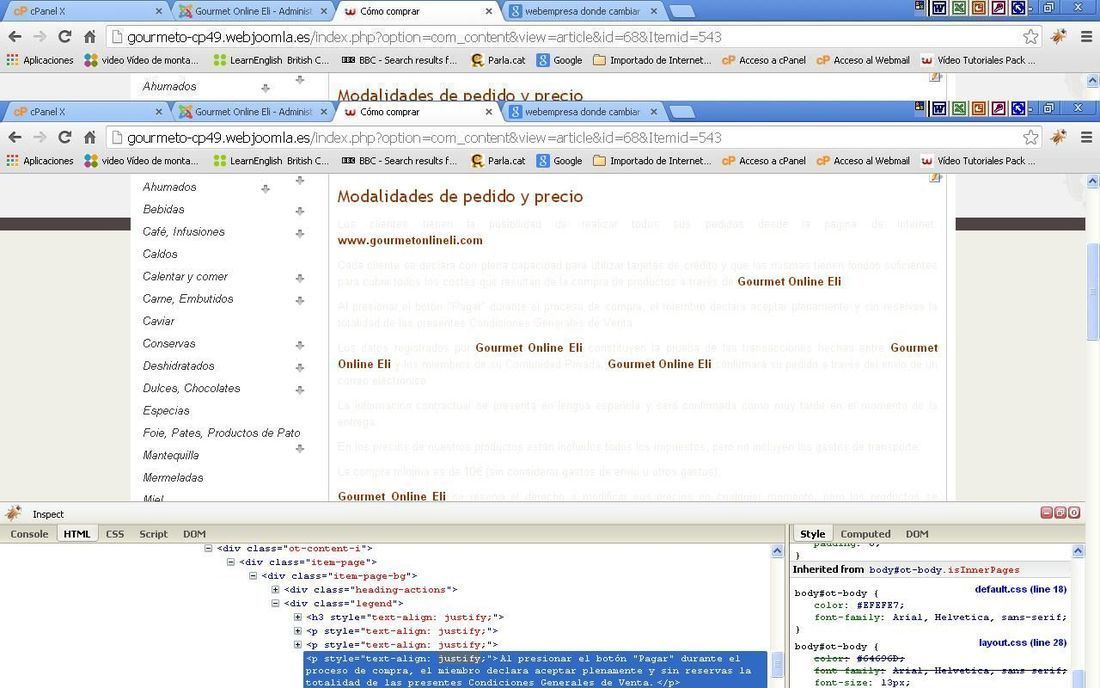
Task: Close the Cómo comprar tab in lower tab strip
Action: [x=489, y=112]
